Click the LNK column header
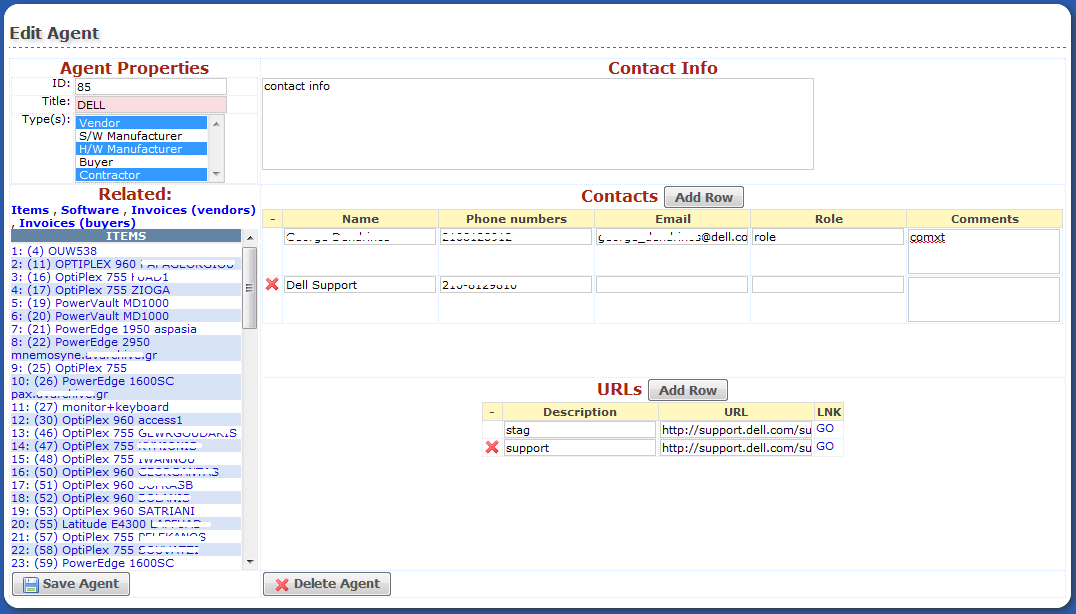1076x614 pixels. coord(829,412)
